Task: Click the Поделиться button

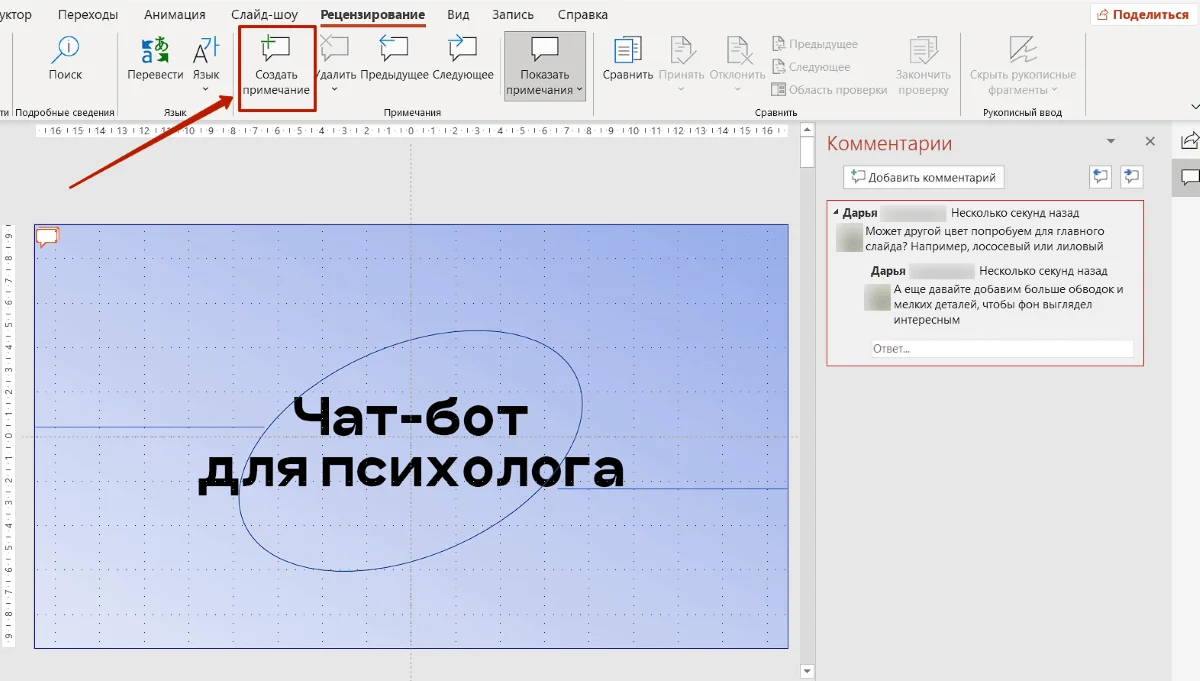Action: tap(1142, 15)
